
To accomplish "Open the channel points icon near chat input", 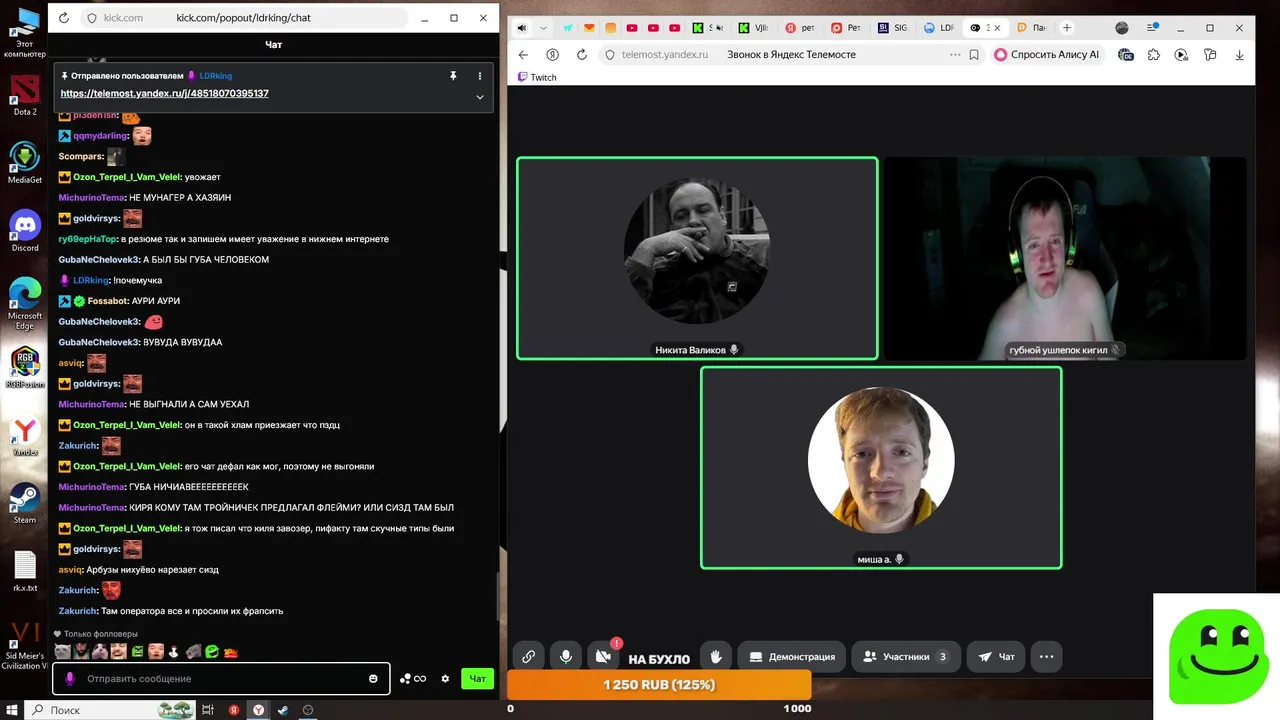I will tap(413, 678).
